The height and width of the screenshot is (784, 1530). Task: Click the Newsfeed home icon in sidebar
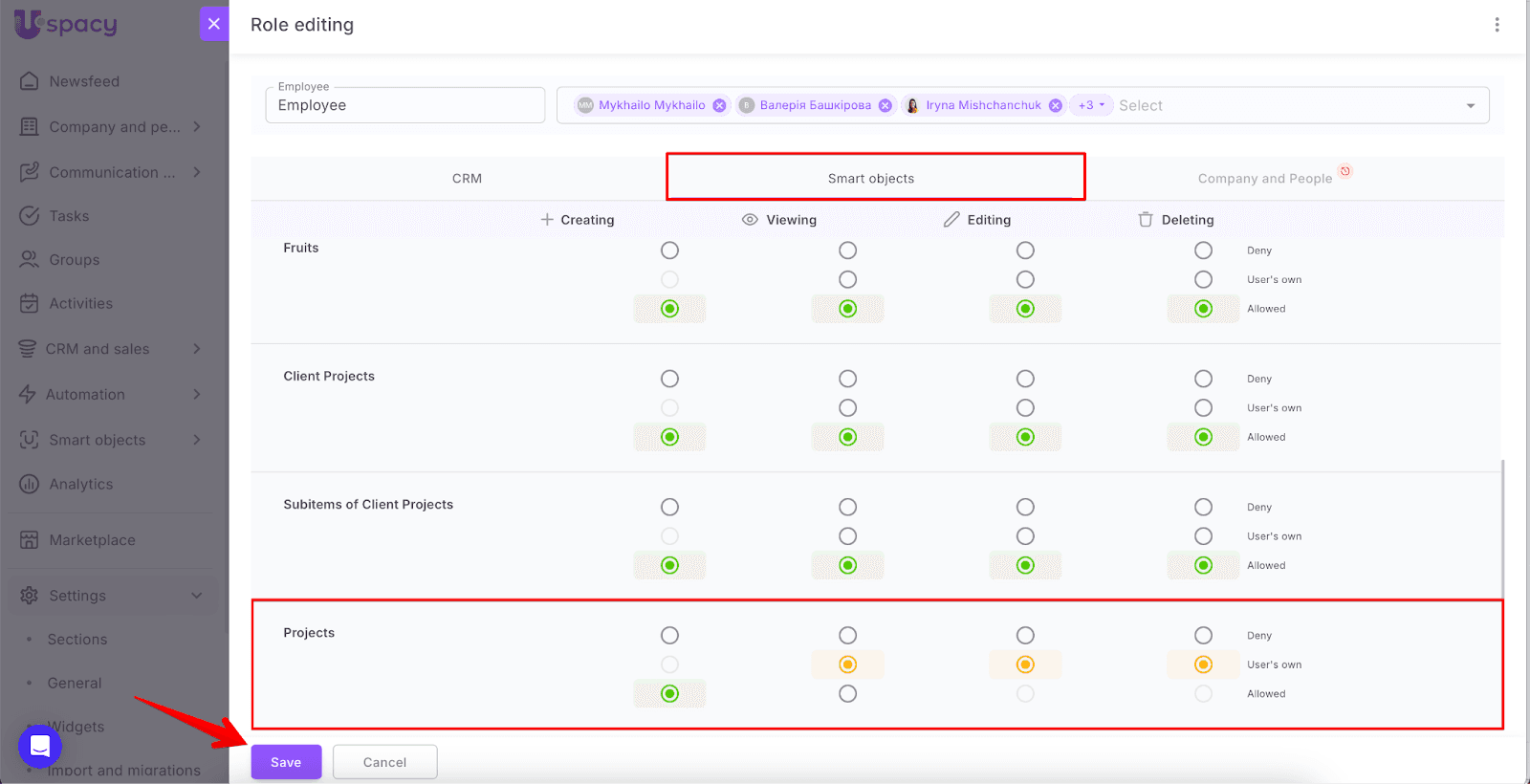coord(30,81)
